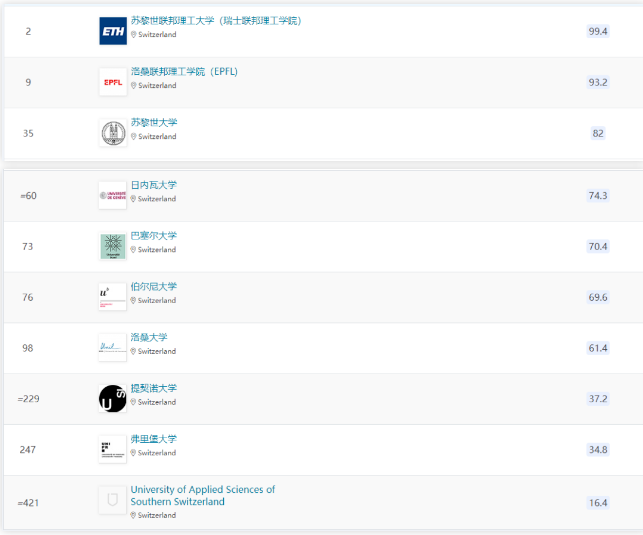Click the University of Fribourg logo

(x=113, y=449)
